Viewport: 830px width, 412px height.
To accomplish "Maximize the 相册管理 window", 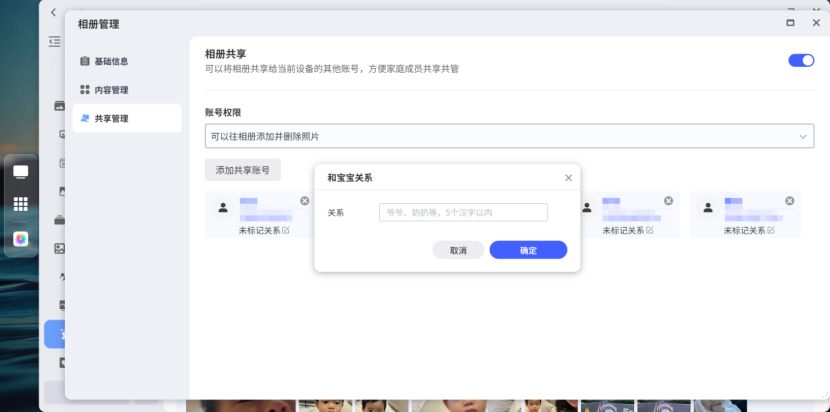I will click(x=790, y=23).
